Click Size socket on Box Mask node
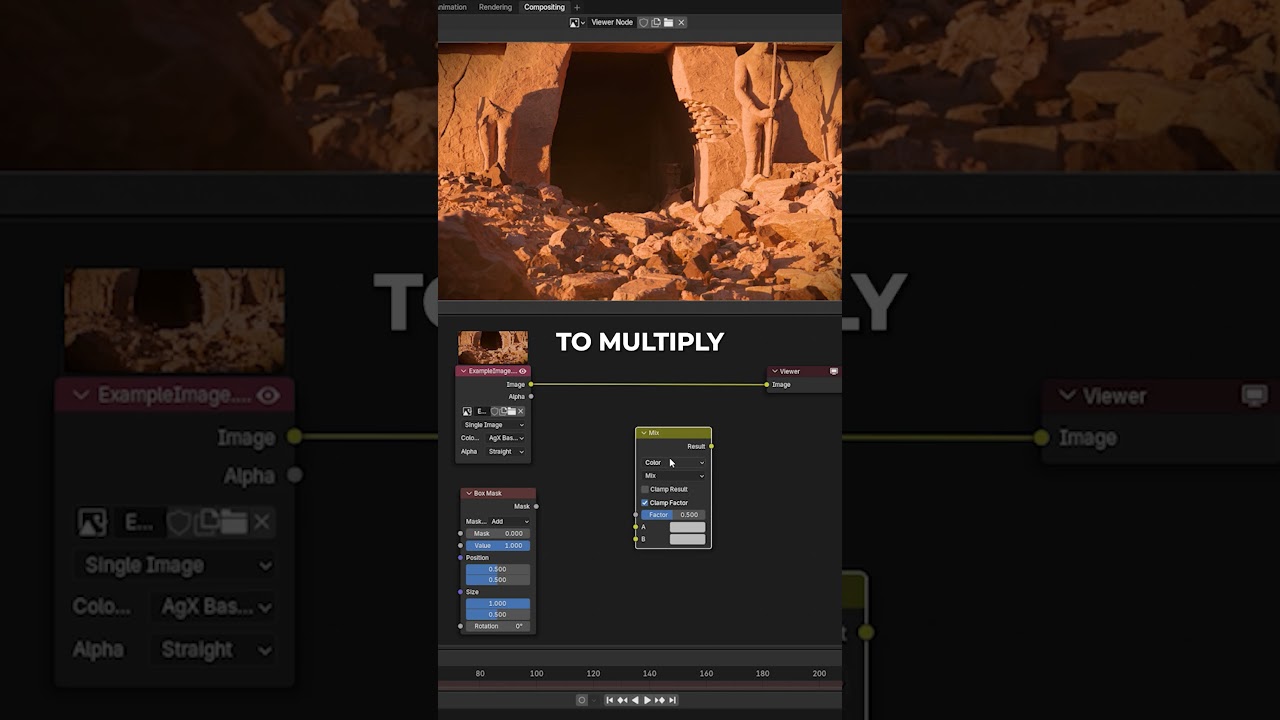This screenshot has height=720, width=1280. pyautogui.click(x=460, y=592)
